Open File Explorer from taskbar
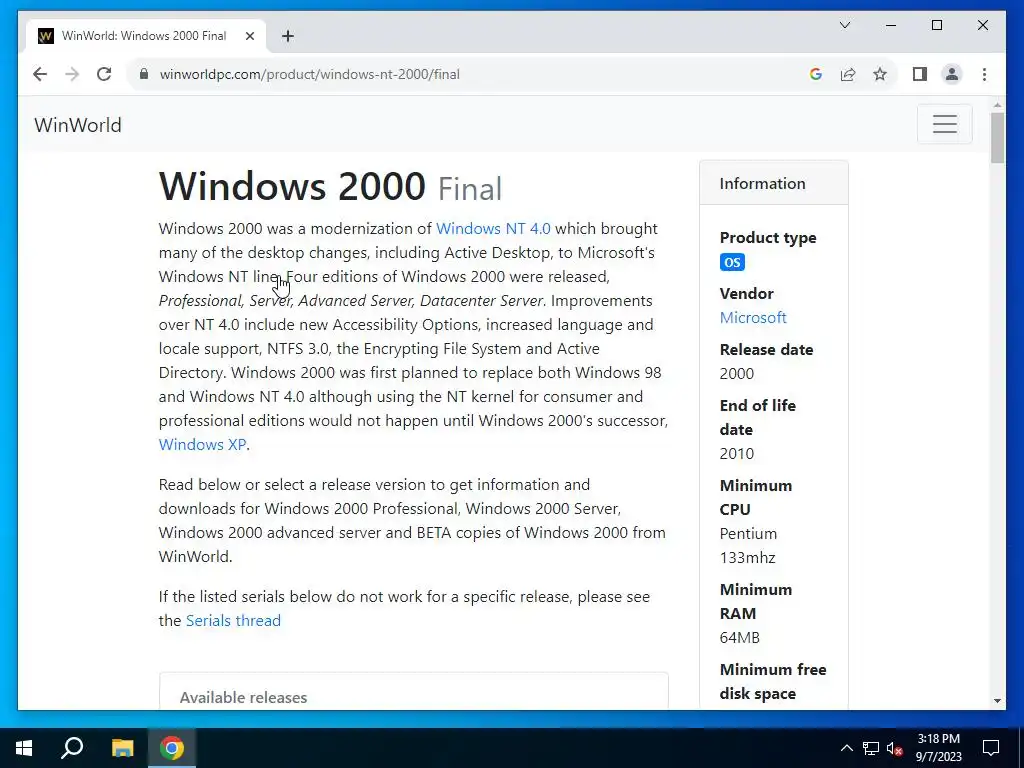This screenshot has width=1024, height=768. (x=122, y=748)
